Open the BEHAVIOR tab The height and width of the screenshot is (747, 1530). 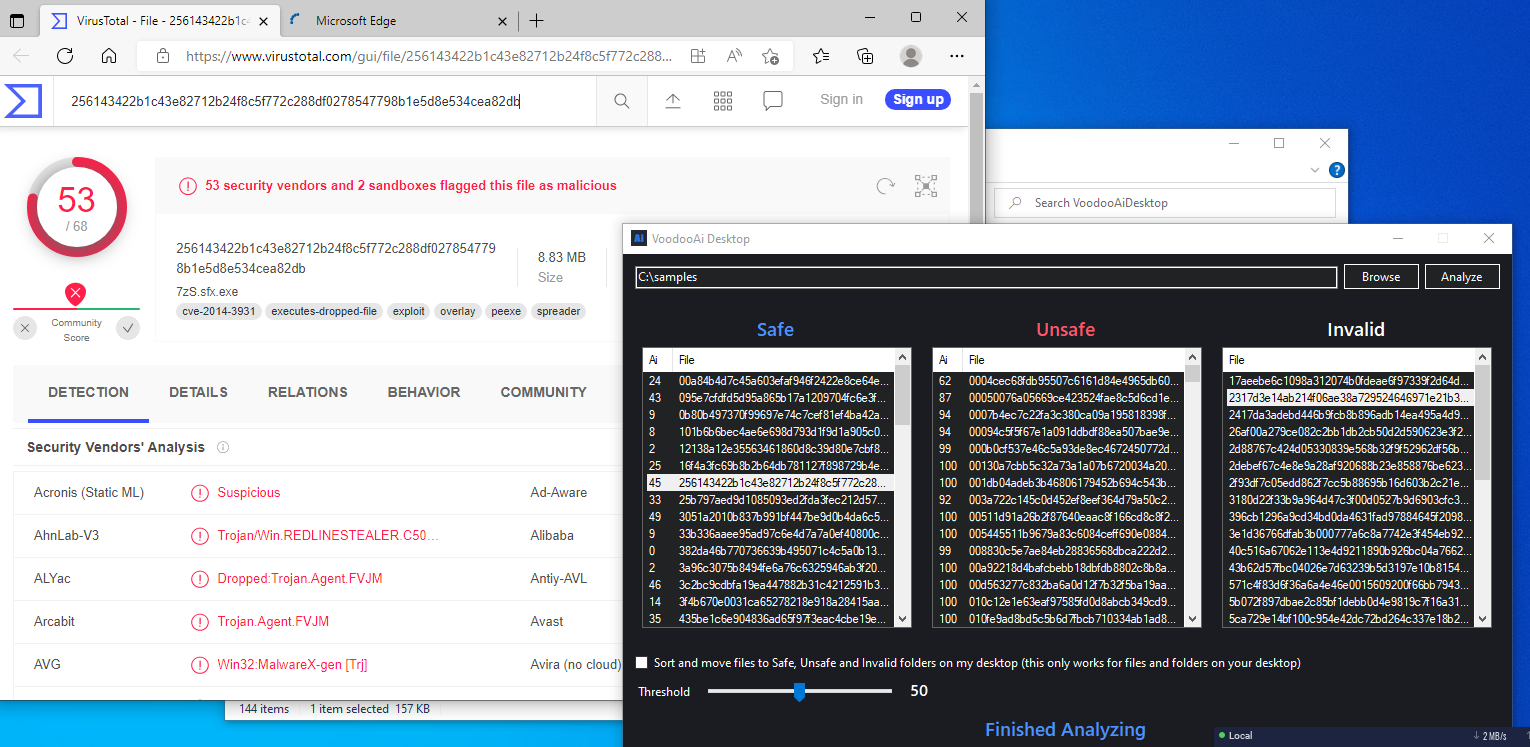coord(424,392)
